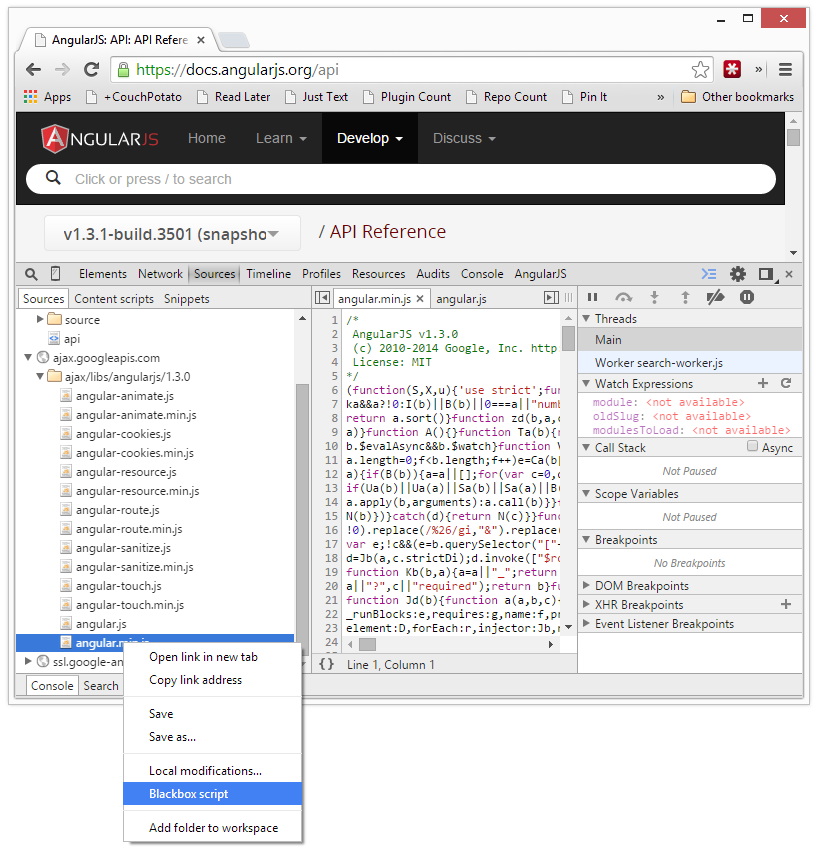817x850 pixels.
Task: Open the Snippets navigator tab
Action: 186,299
